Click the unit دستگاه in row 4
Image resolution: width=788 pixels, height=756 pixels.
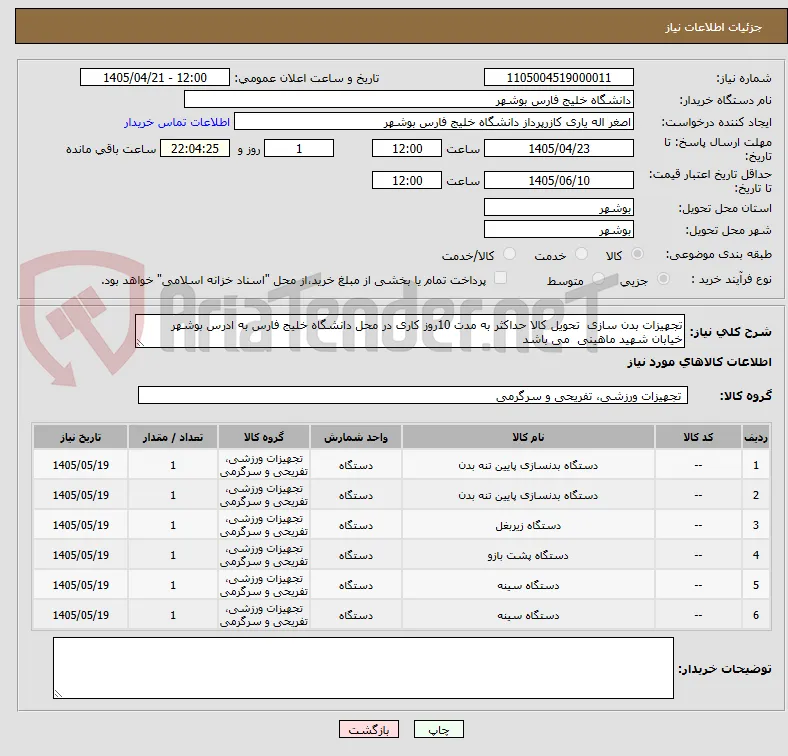click(356, 555)
